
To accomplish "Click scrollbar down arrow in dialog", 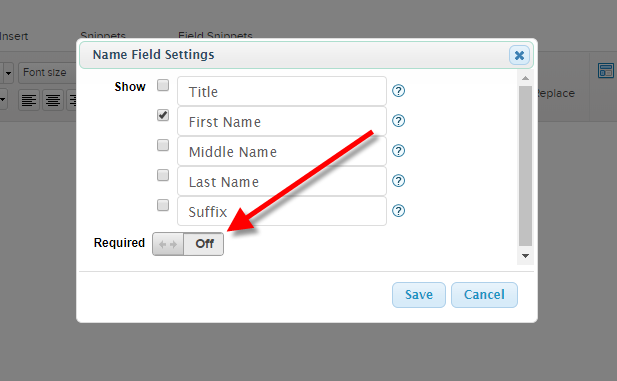I will coord(525,256).
